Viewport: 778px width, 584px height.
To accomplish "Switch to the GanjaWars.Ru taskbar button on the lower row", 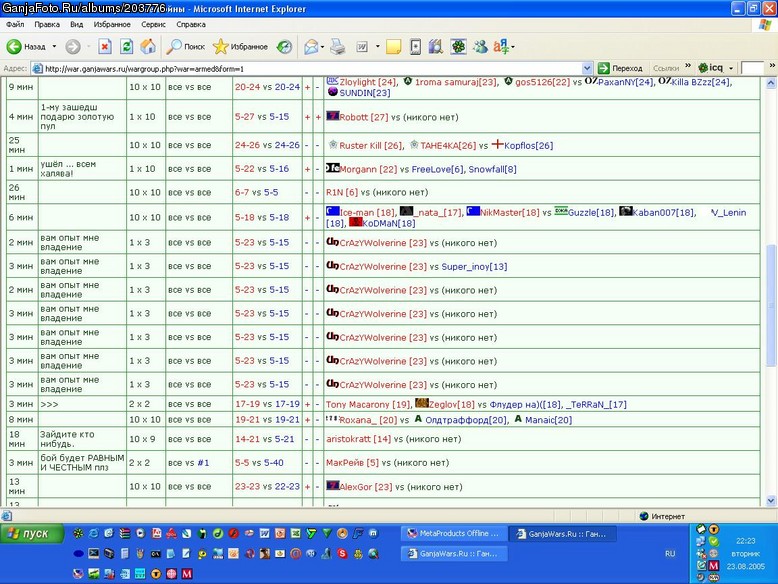I will click(x=454, y=554).
